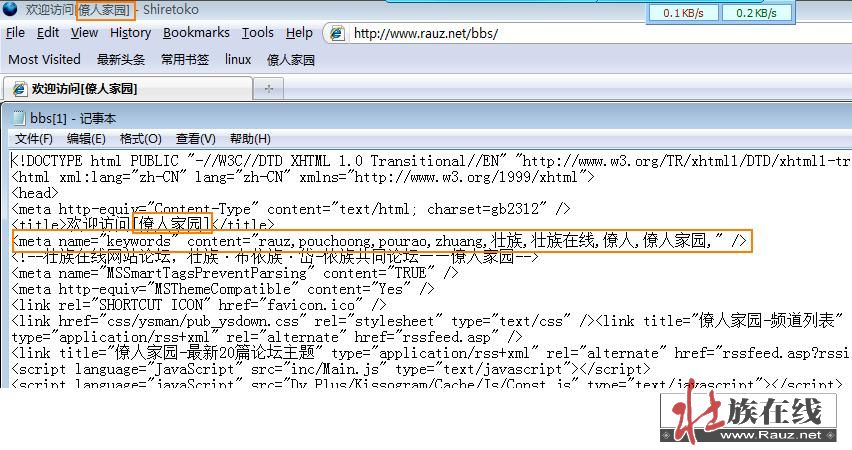This screenshot has height=450, width=852.
Task: Click the Notepad icon of bbs[1] window
Action: click(18, 118)
